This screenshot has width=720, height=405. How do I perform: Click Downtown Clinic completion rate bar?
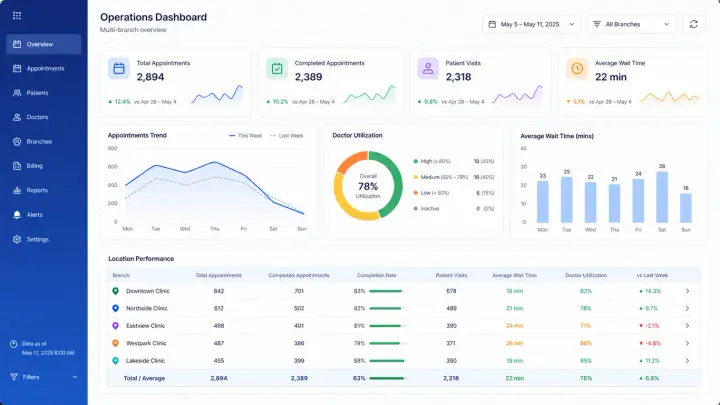pos(388,291)
